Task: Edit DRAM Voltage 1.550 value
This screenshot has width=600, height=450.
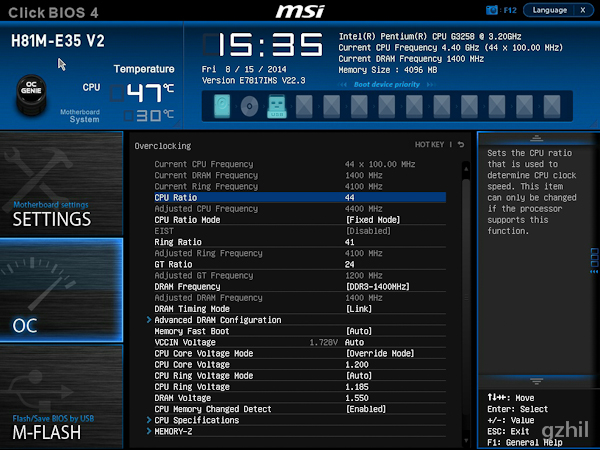Action: click(357, 398)
